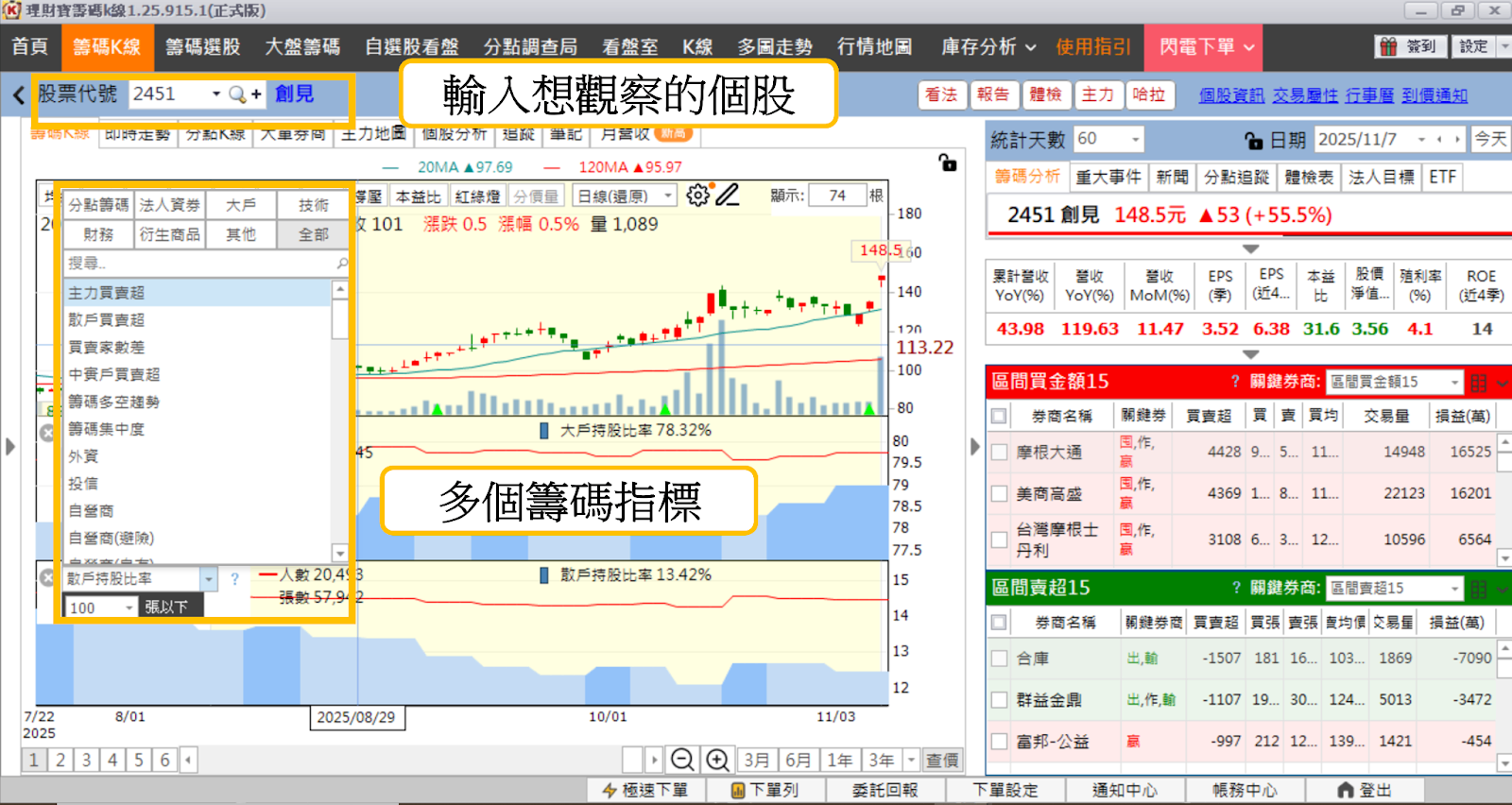Open the 100 張以下 threshold dropdown
The image size is (1512, 805).
[x=129, y=608]
